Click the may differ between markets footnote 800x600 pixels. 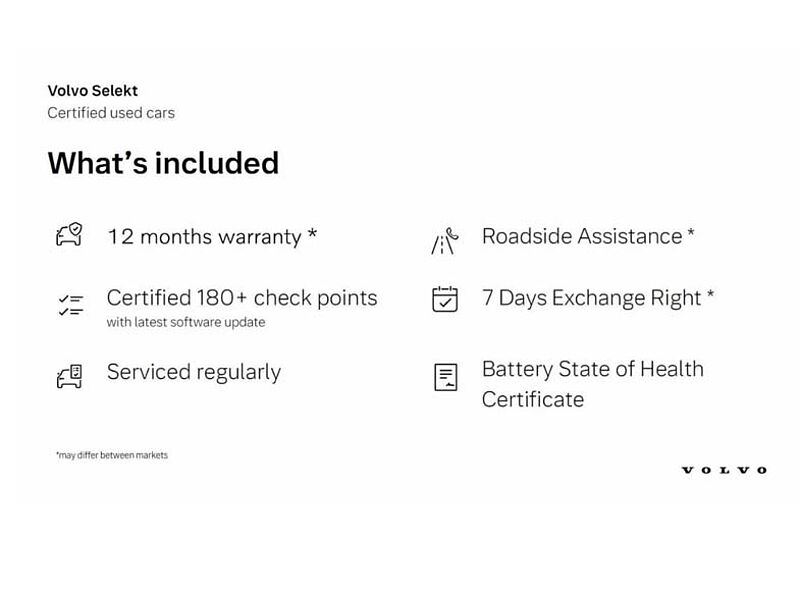[112, 455]
